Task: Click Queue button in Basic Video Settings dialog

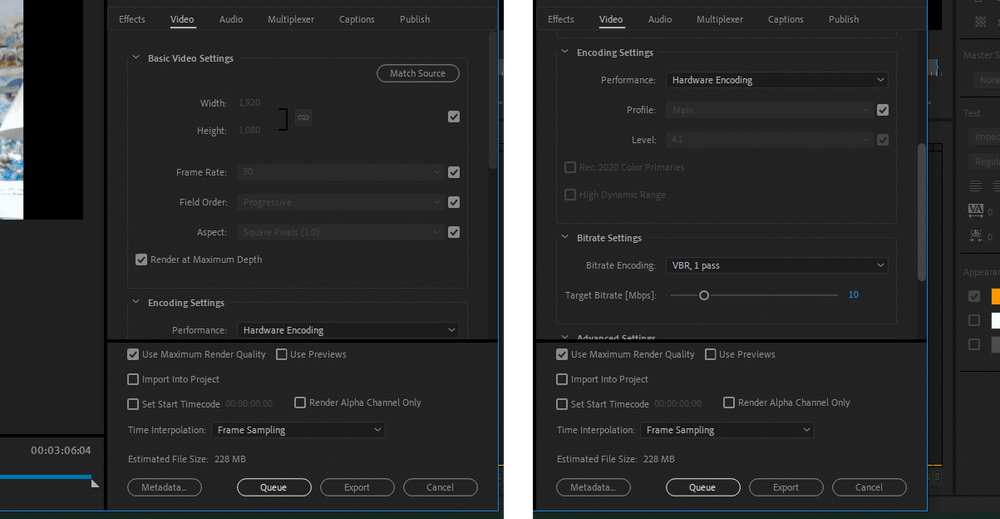Action: point(274,487)
